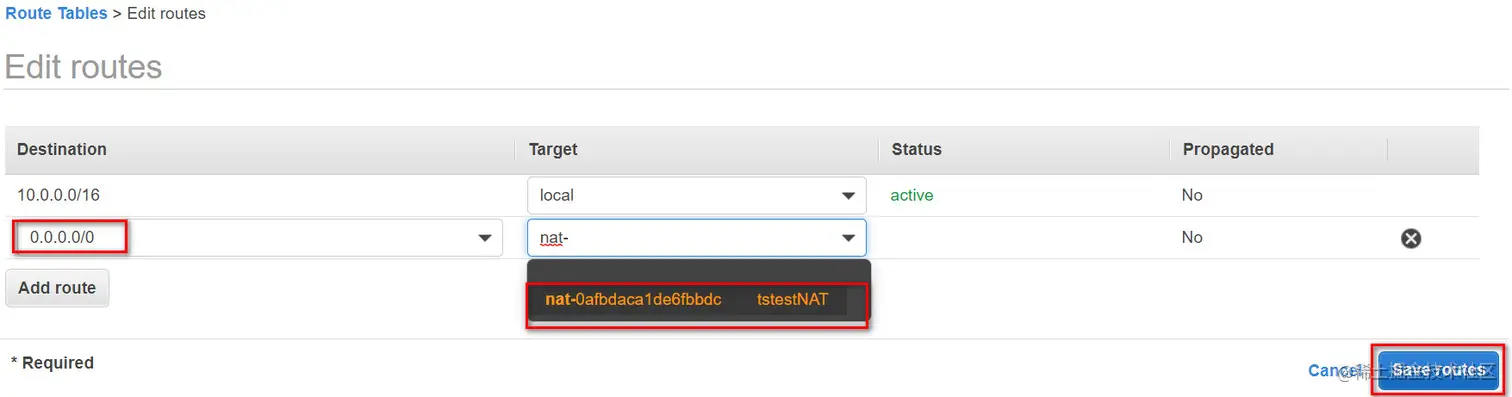
Task: Expand the 0.0.0.0/0 destination dropdown arrow
Action: click(x=485, y=238)
